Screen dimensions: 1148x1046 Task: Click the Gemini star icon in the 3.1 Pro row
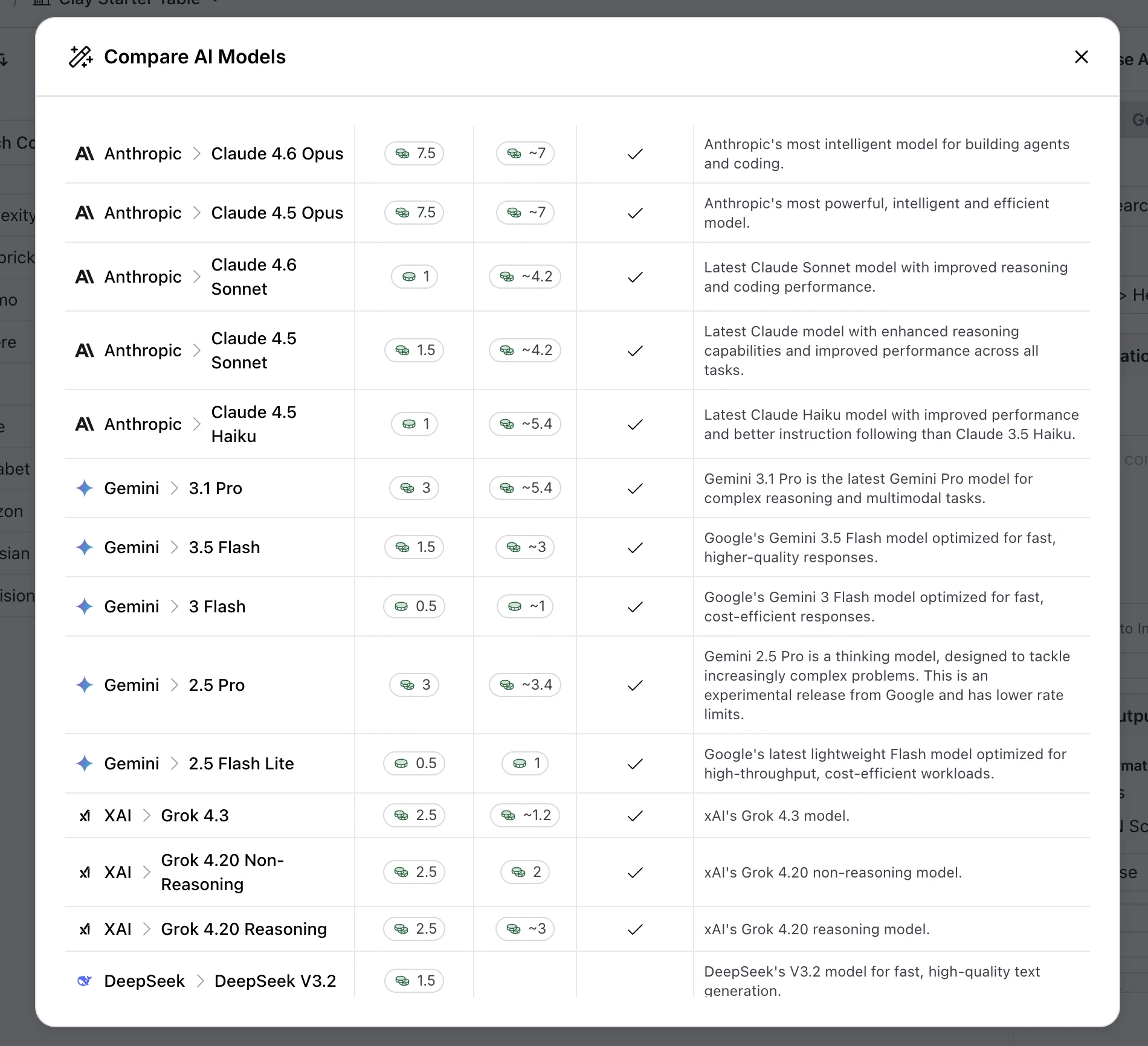point(85,488)
